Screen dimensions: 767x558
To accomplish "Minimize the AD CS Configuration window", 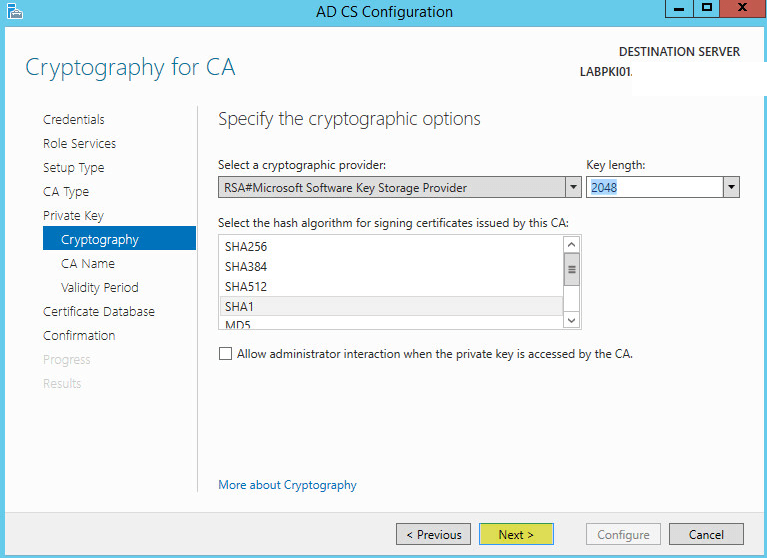I will (x=679, y=8).
